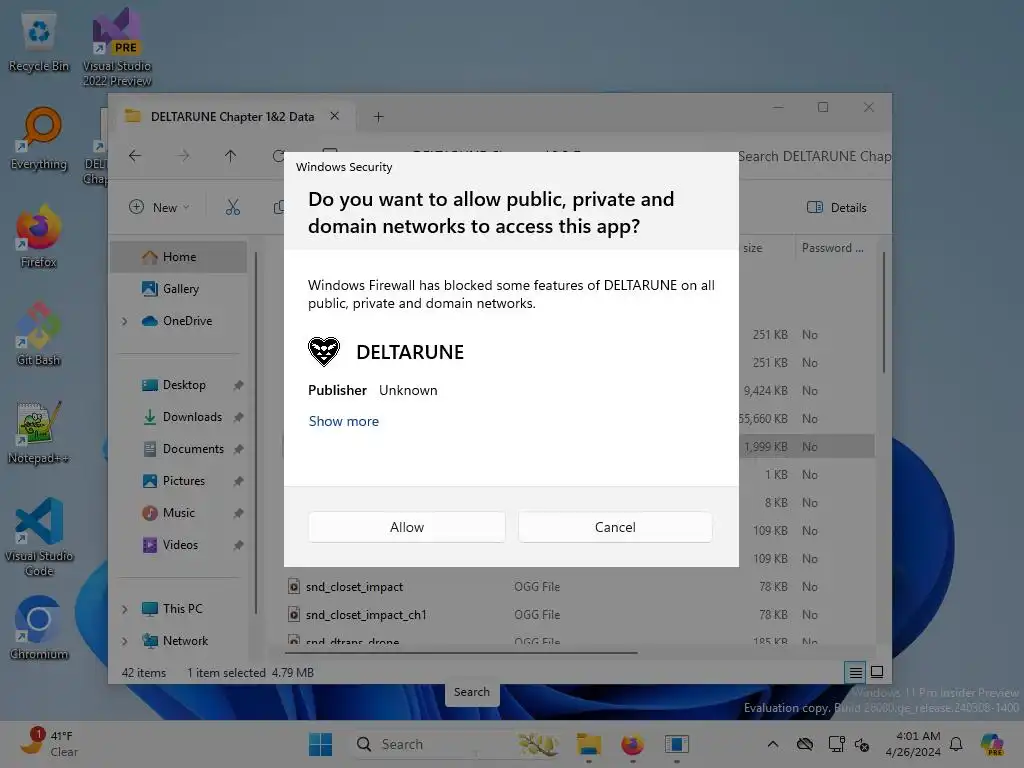Open Gallery in navigation pane
Screen dimensions: 1024x768
[178, 289]
